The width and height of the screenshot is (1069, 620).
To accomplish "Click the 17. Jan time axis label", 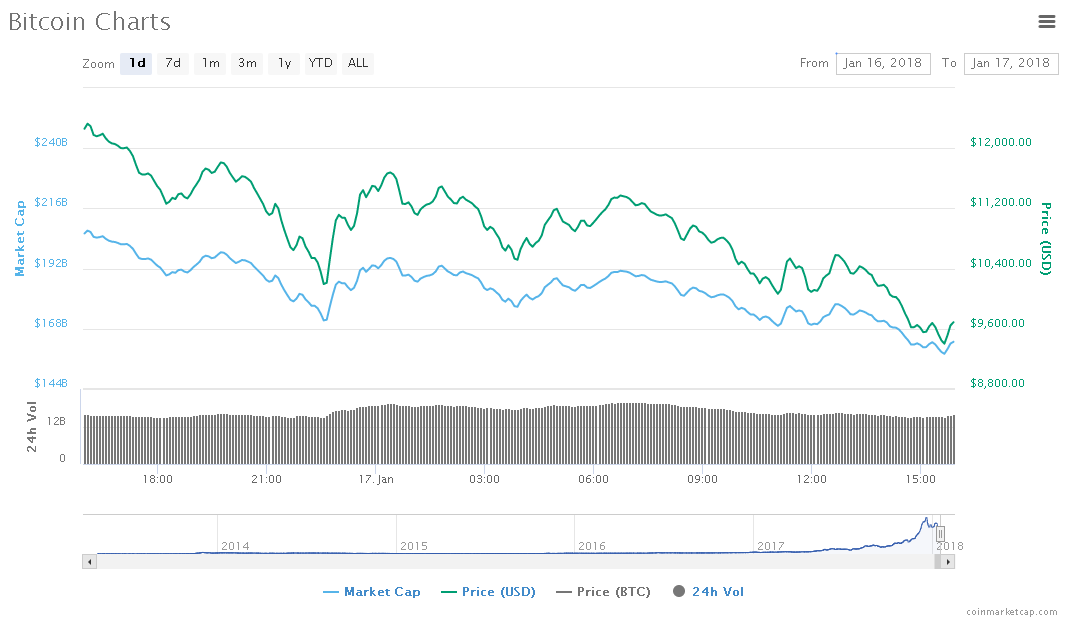I will (376, 479).
